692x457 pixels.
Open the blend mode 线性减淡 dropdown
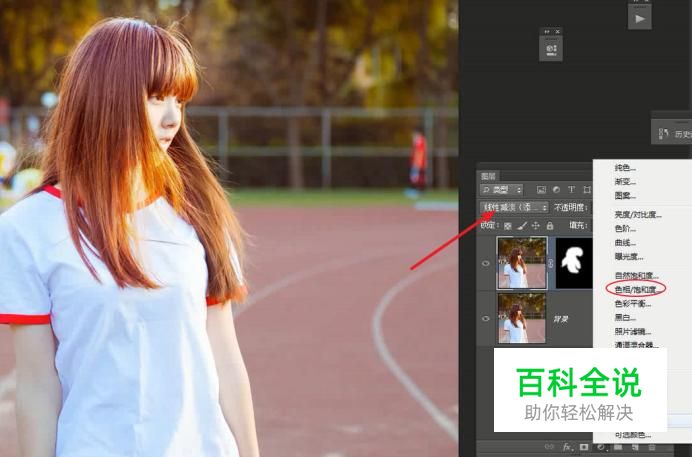(x=514, y=207)
